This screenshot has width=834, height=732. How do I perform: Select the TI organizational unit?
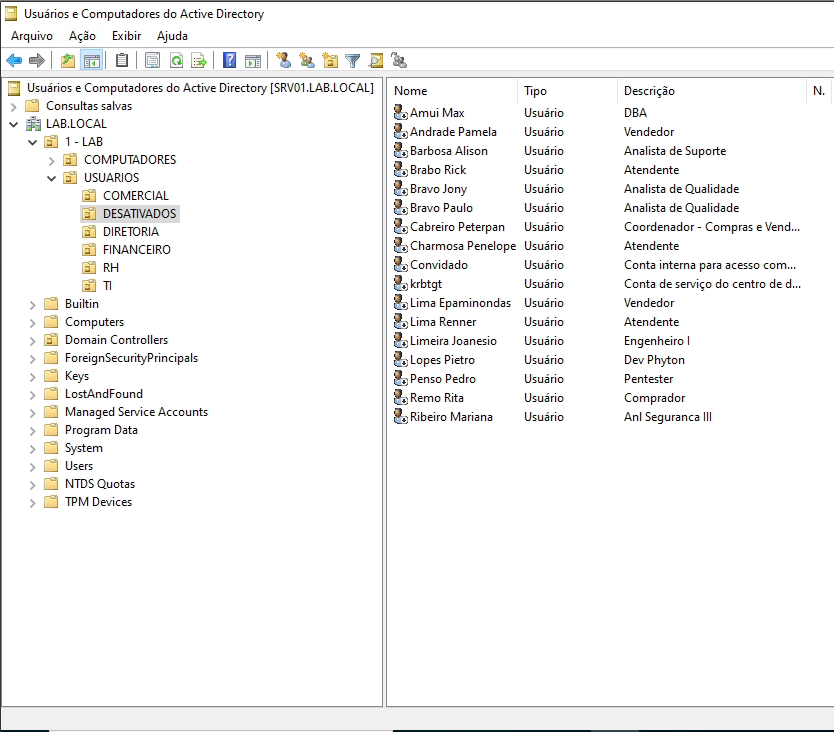pos(107,286)
